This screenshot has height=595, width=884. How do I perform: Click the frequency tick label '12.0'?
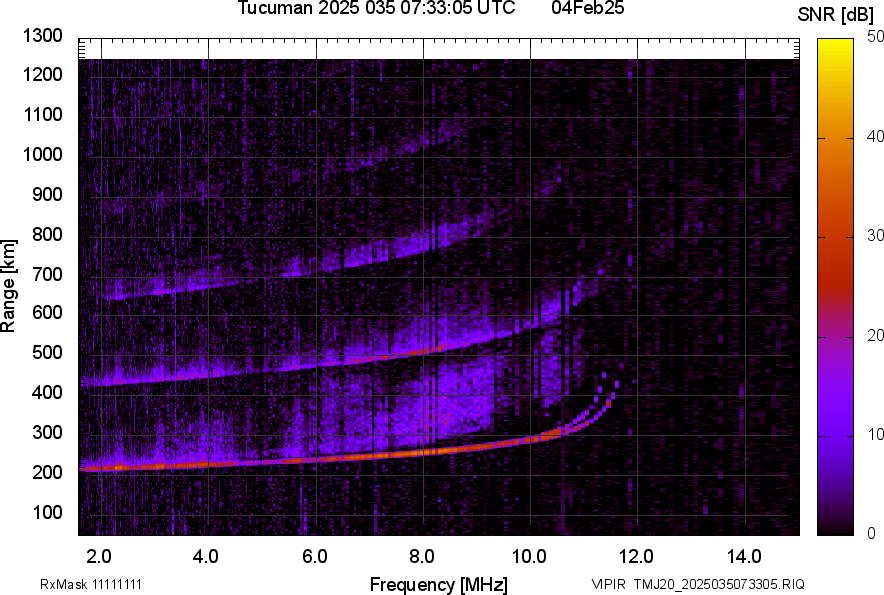click(x=636, y=557)
